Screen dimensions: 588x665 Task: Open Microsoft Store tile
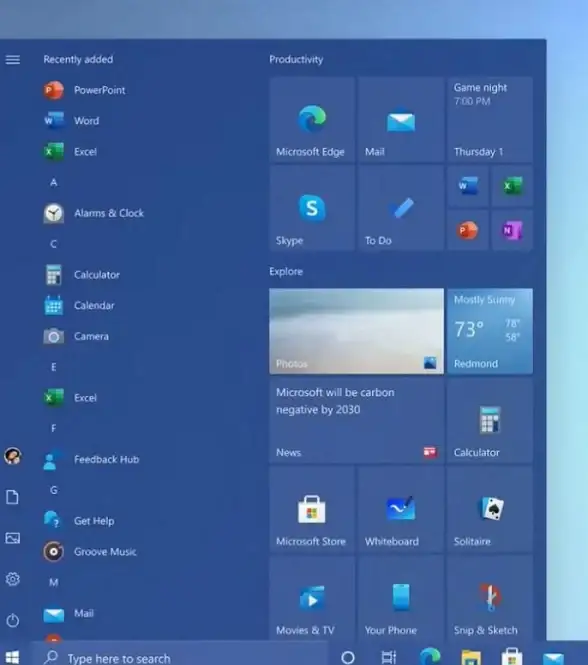pos(312,509)
